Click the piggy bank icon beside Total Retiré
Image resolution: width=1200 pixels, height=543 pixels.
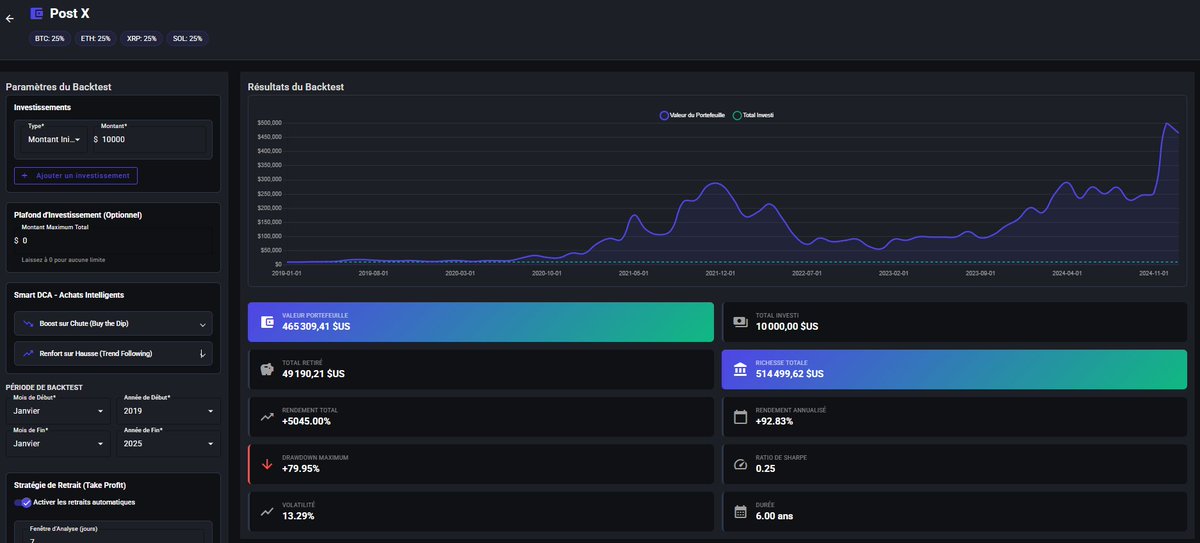point(267,369)
